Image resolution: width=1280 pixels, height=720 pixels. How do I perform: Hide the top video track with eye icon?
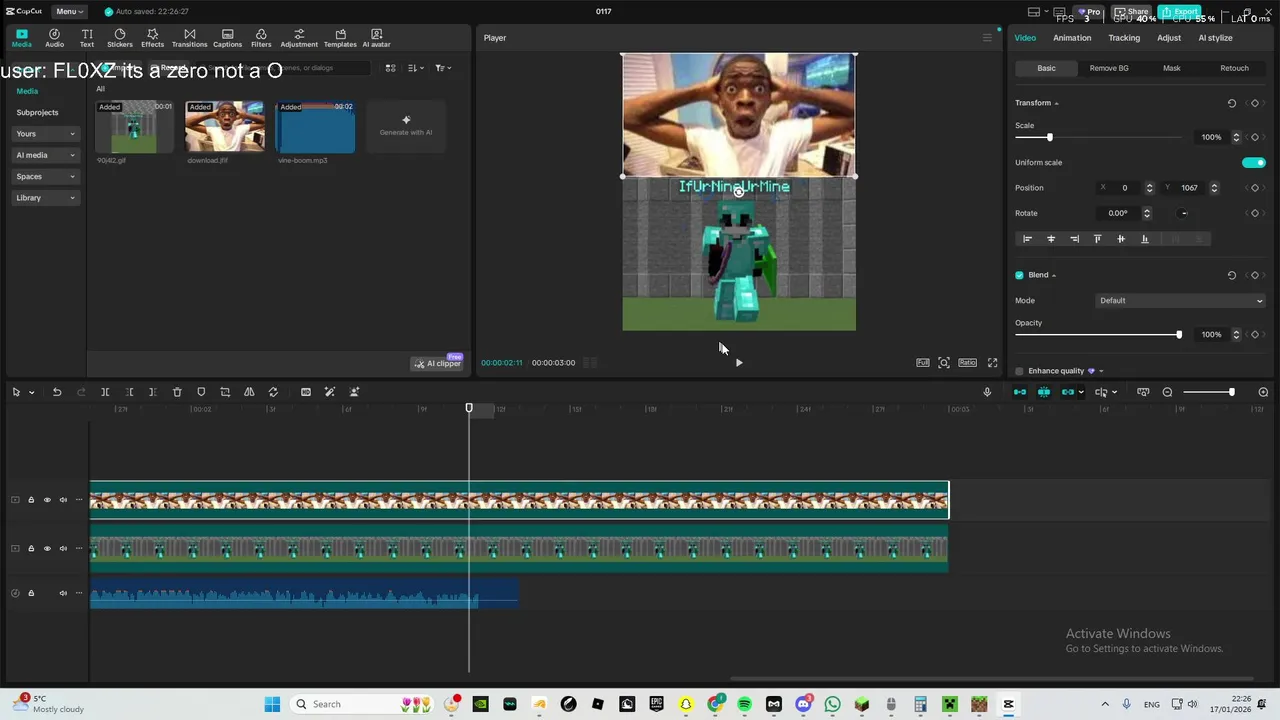click(47, 500)
